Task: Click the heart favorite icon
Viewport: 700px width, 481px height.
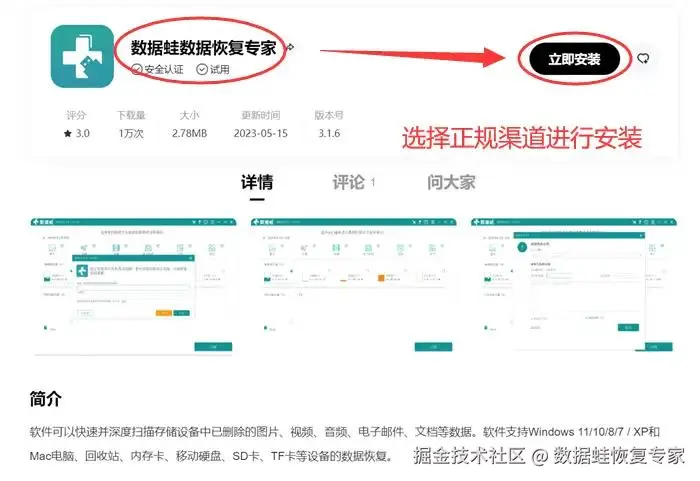Action: pos(643,59)
